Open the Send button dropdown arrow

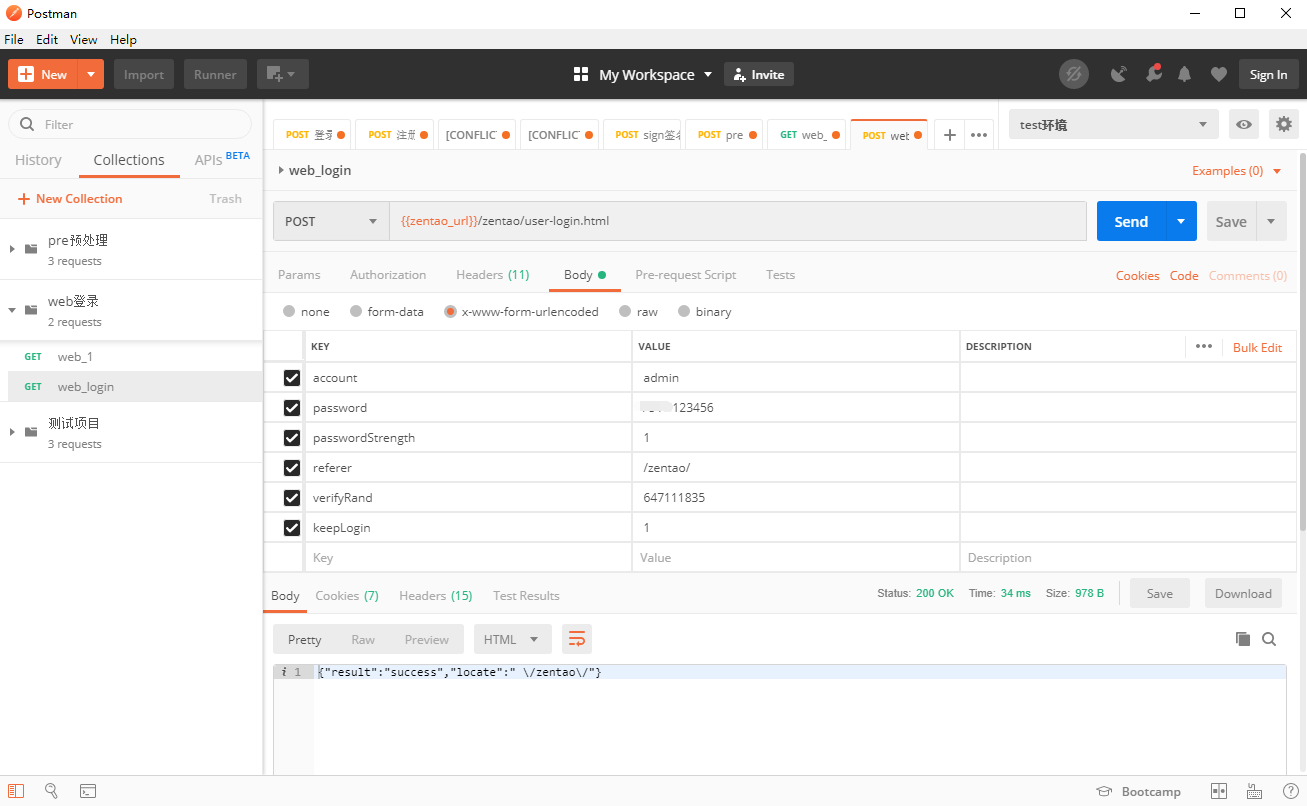(1181, 221)
